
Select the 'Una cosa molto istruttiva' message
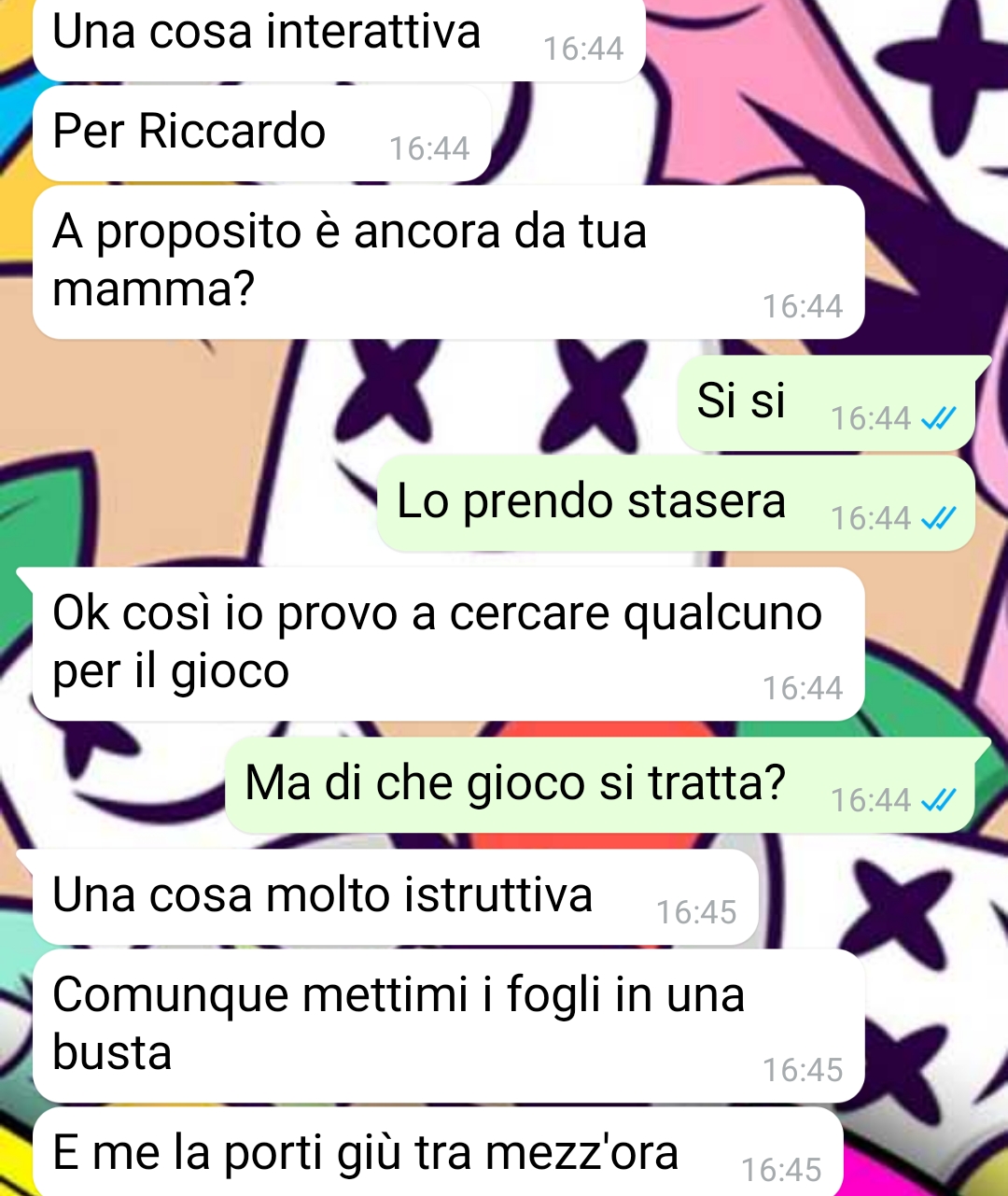(x=396, y=897)
